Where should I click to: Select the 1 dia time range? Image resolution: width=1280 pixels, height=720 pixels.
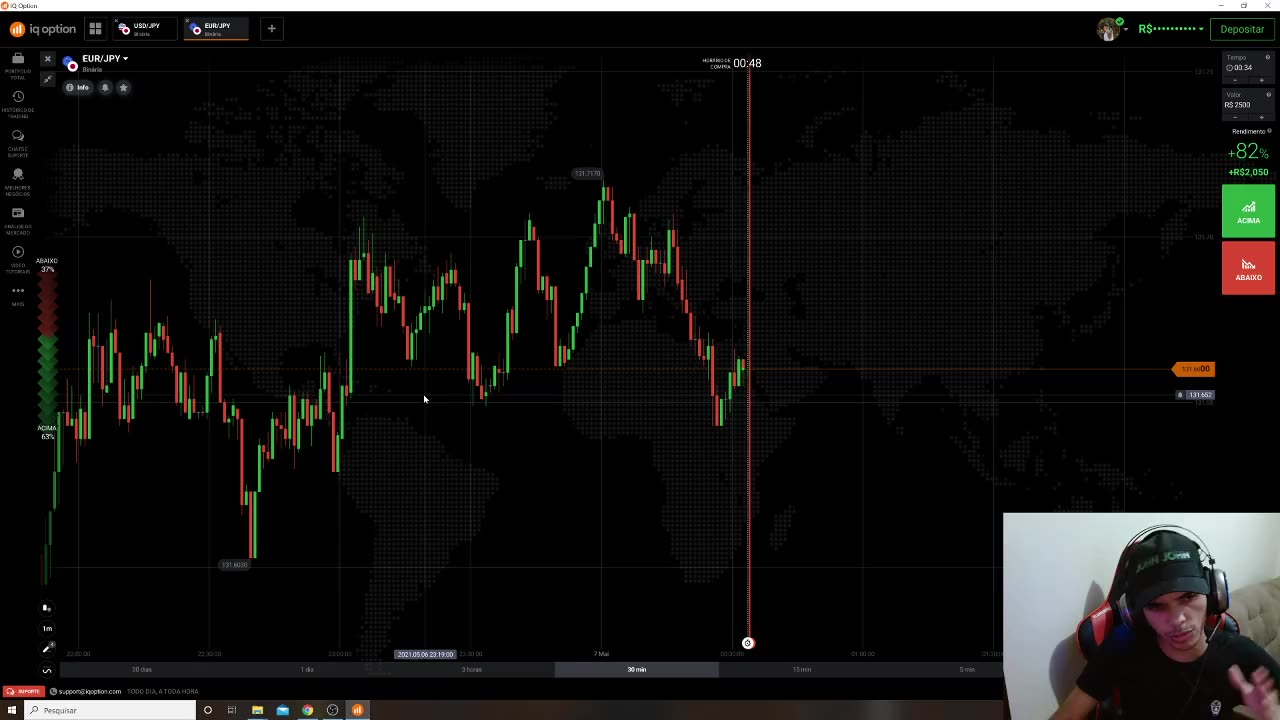coord(307,670)
